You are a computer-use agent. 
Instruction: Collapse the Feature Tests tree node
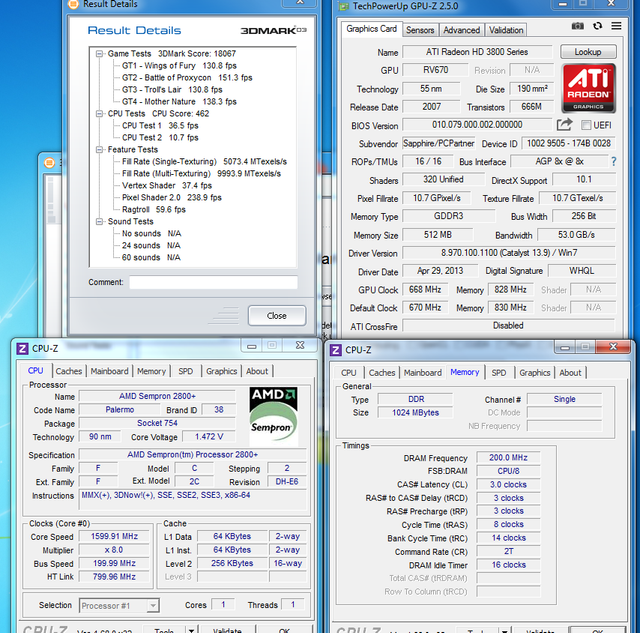point(99,150)
